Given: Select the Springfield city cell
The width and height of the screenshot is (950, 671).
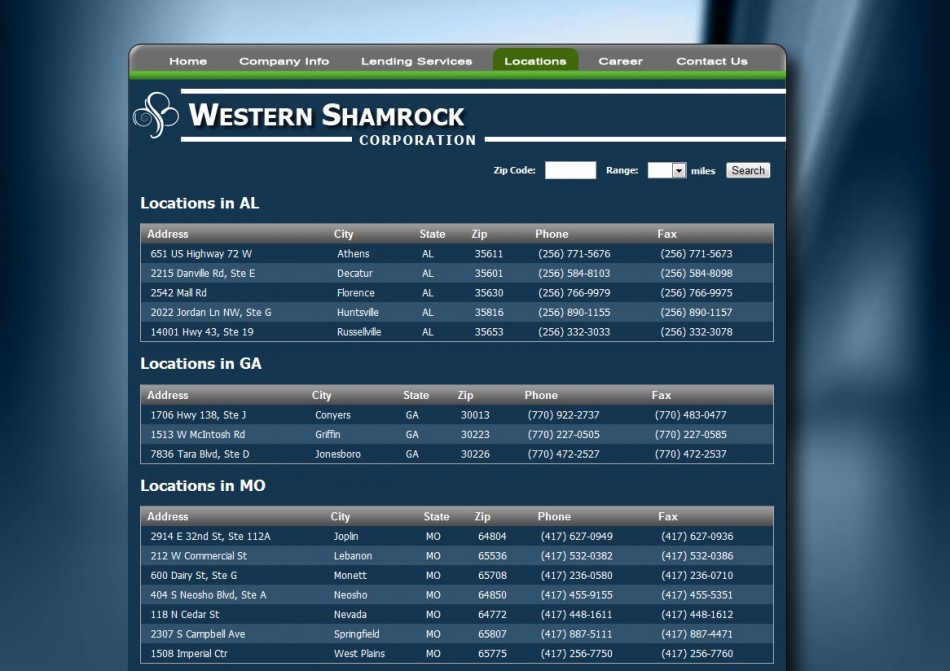Looking at the screenshot, I should 356,634.
